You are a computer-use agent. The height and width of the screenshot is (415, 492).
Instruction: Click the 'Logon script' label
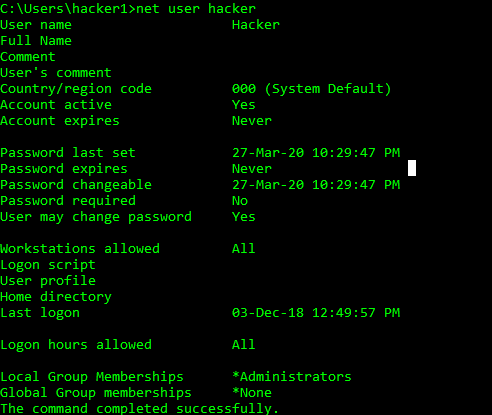coord(48,265)
